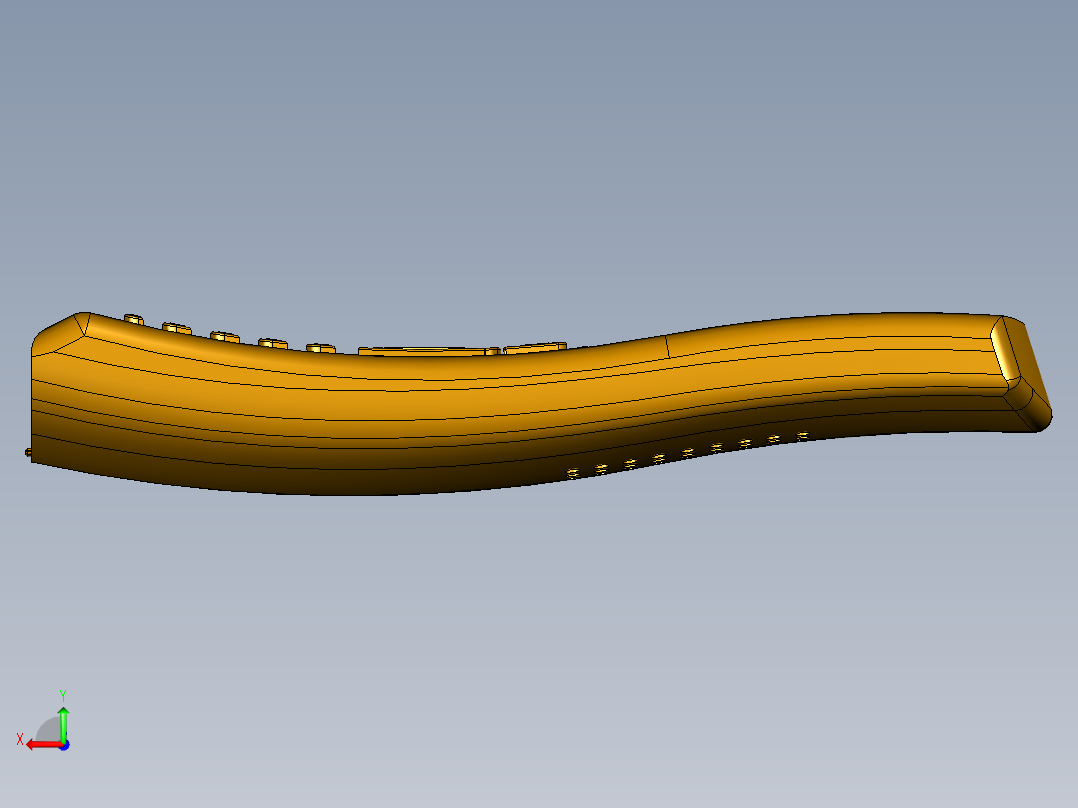Click the red X axis arrow of the triad
Viewport: 1078px width, 808px height.
click(43, 745)
